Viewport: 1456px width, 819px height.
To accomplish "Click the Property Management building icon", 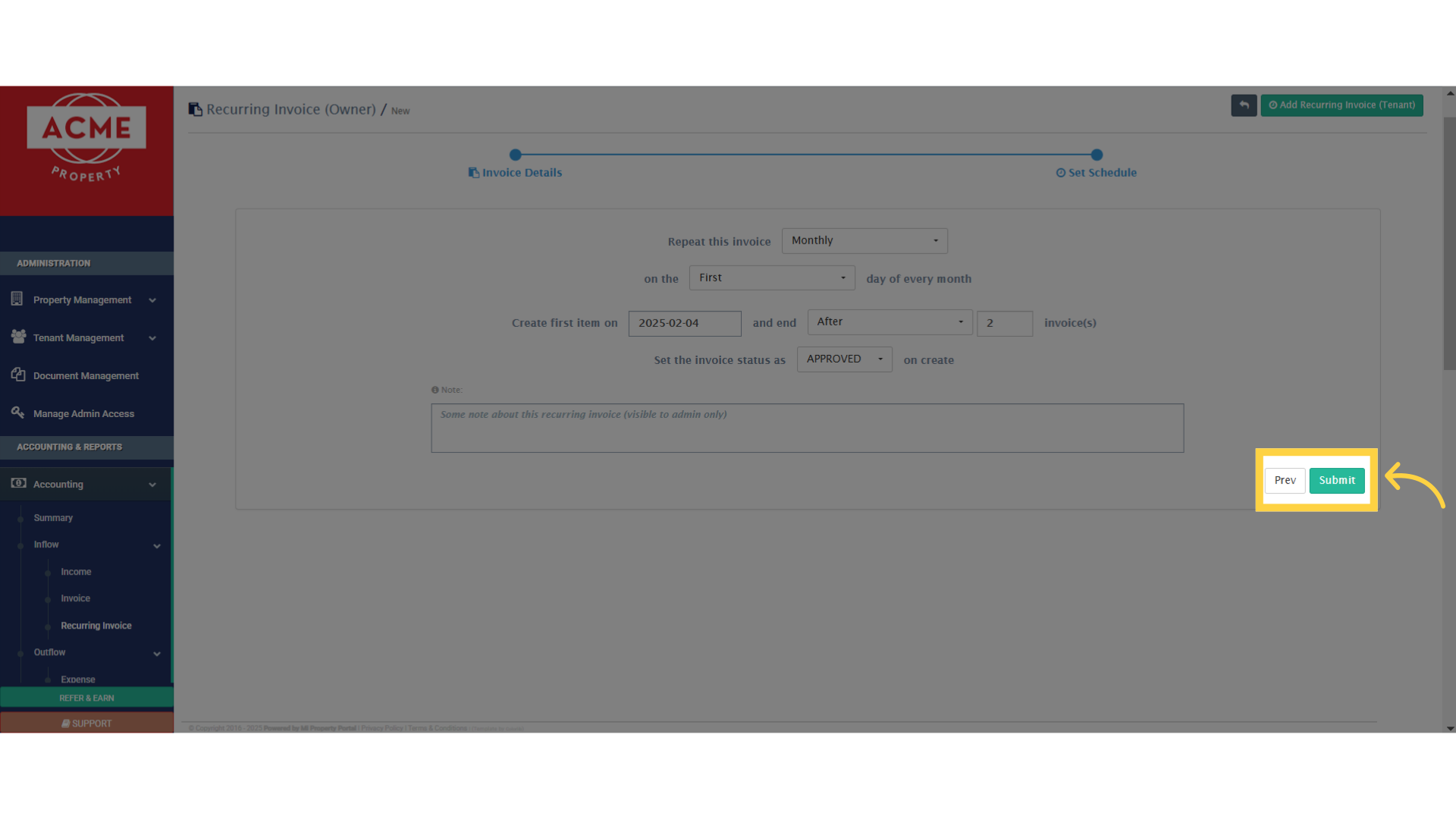I will [x=17, y=299].
